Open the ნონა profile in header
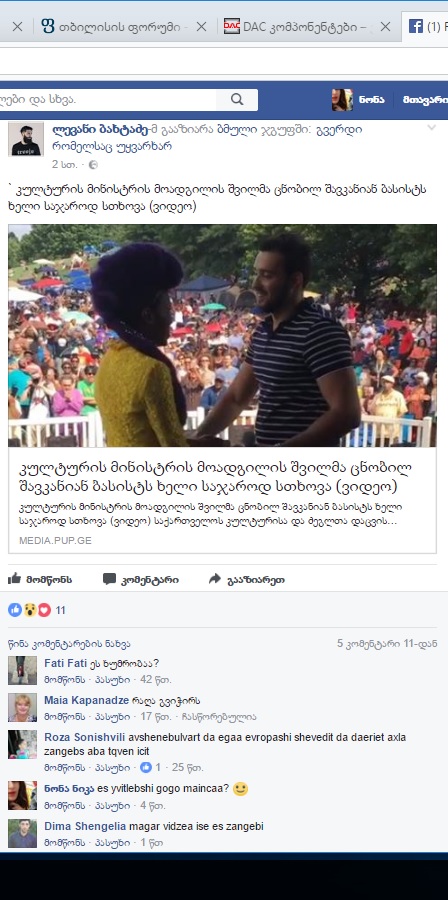This screenshot has width=448, height=900. coord(358,100)
